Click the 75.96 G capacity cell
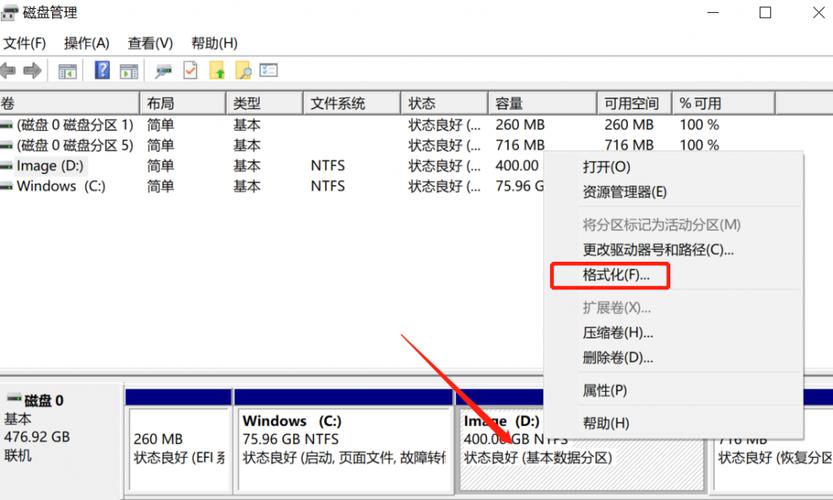The width and height of the screenshot is (833, 500). [x=520, y=186]
